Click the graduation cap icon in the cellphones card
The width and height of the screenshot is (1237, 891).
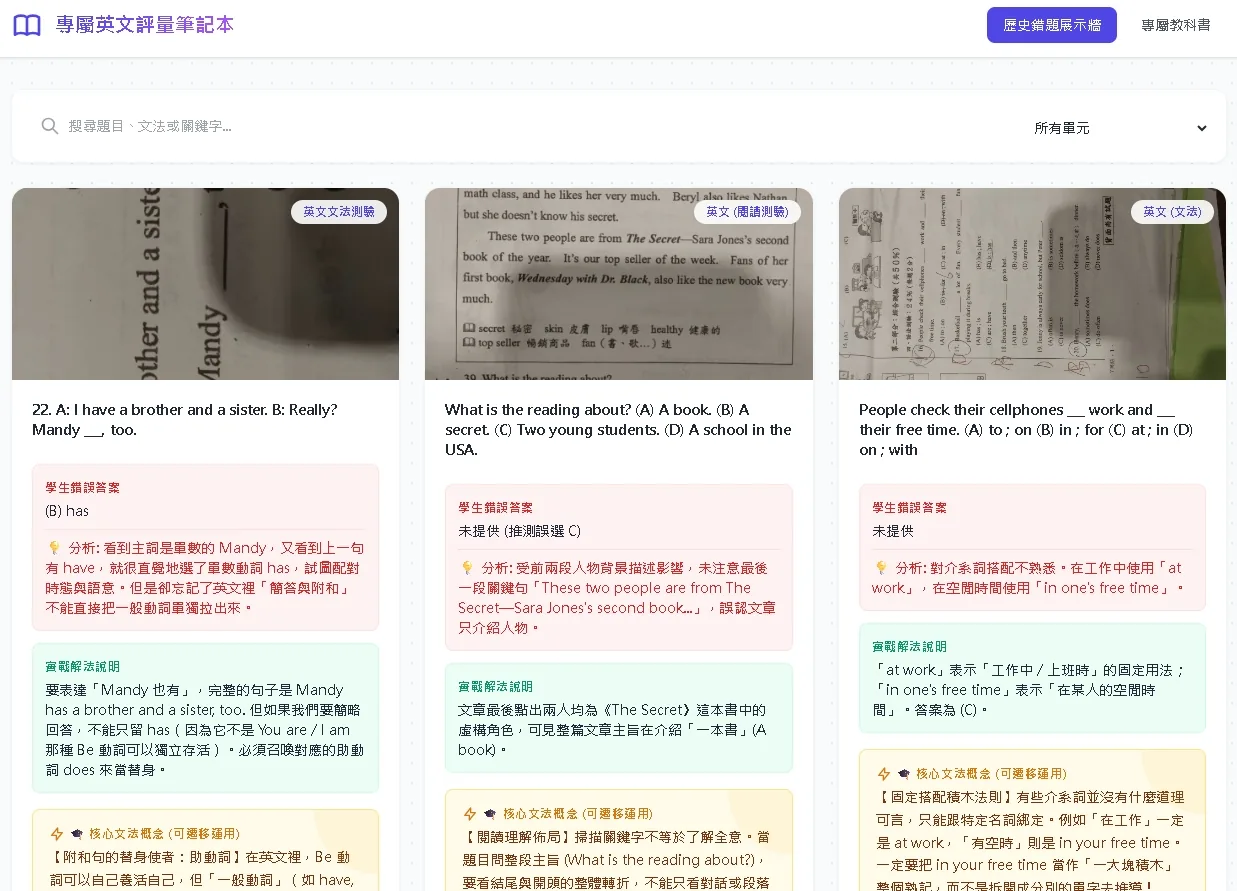coord(904,774)
